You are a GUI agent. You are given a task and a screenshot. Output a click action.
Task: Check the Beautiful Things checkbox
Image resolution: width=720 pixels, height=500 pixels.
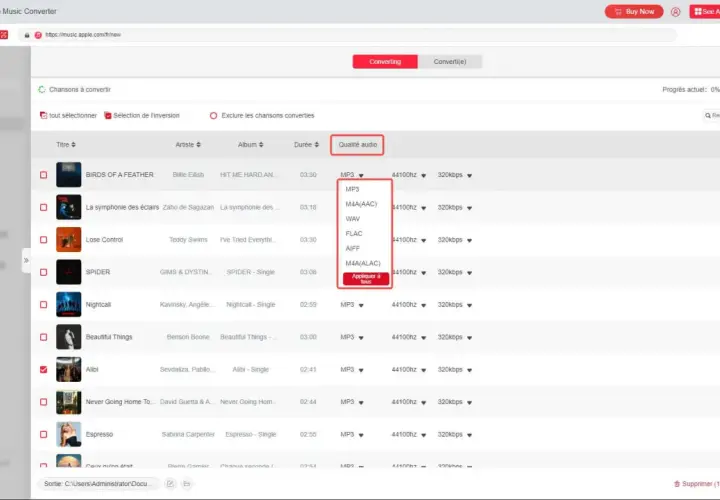44,337
